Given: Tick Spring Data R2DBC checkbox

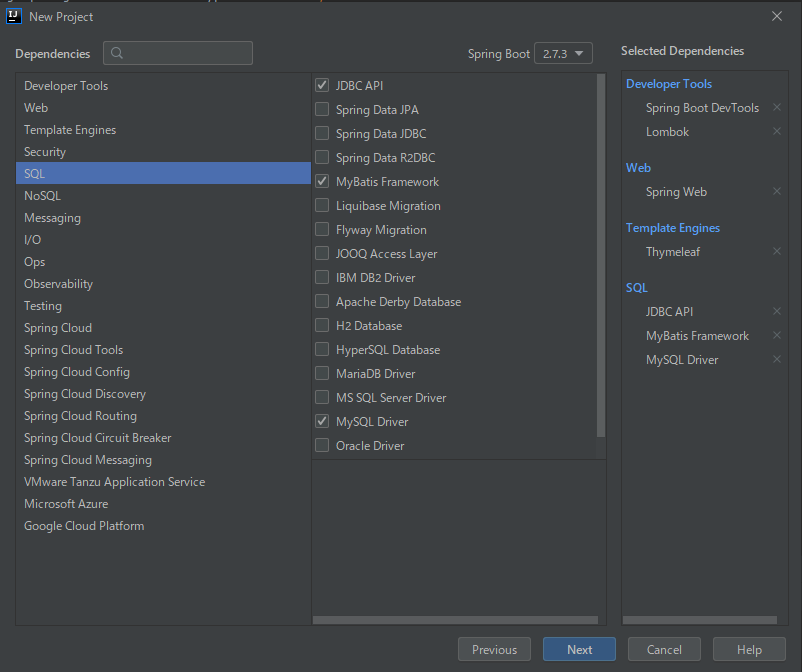Looking at the screenshot, I should click(322, 157).
